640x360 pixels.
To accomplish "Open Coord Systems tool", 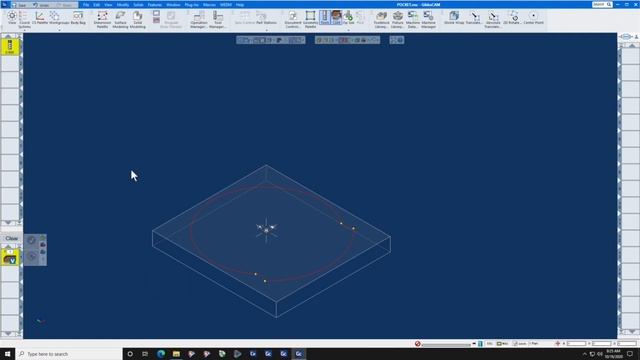I will pyautogui.click(x=24, y=19).
